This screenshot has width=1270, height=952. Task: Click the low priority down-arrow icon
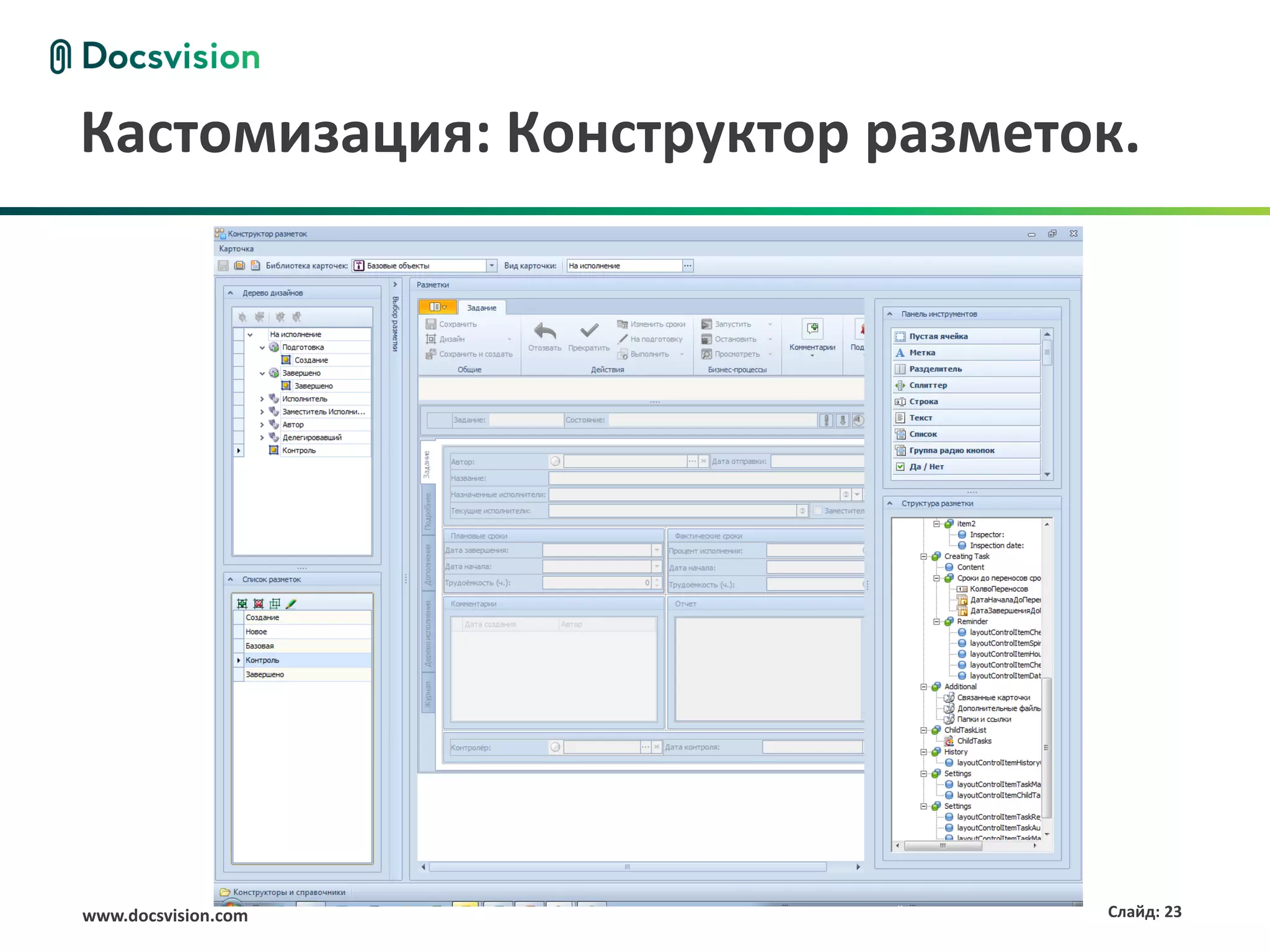click(x=842, y=420)
